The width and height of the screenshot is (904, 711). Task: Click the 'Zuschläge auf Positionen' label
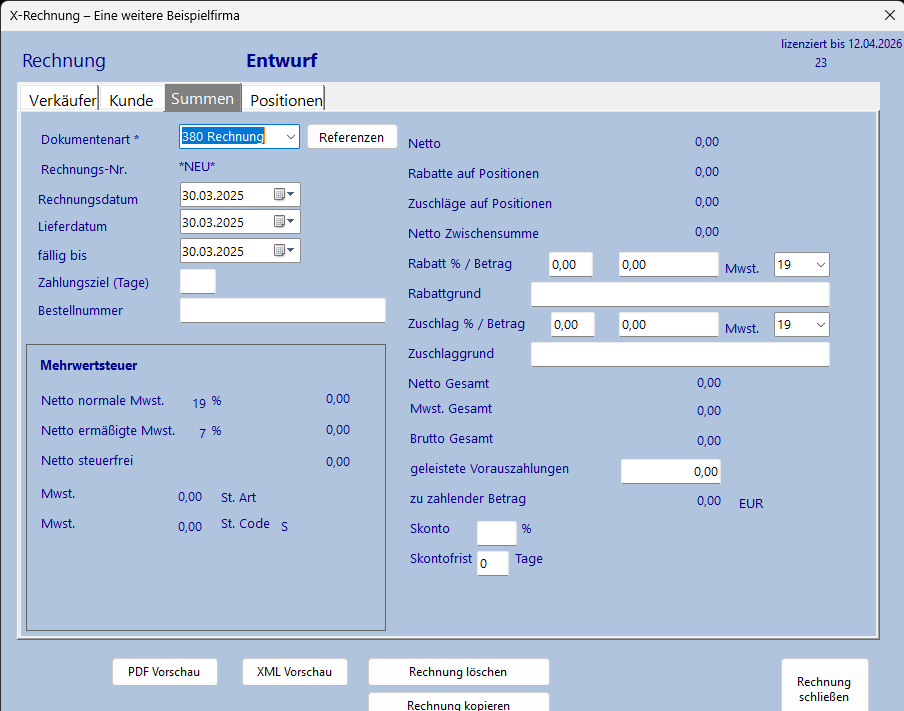(x=480, y=204)
